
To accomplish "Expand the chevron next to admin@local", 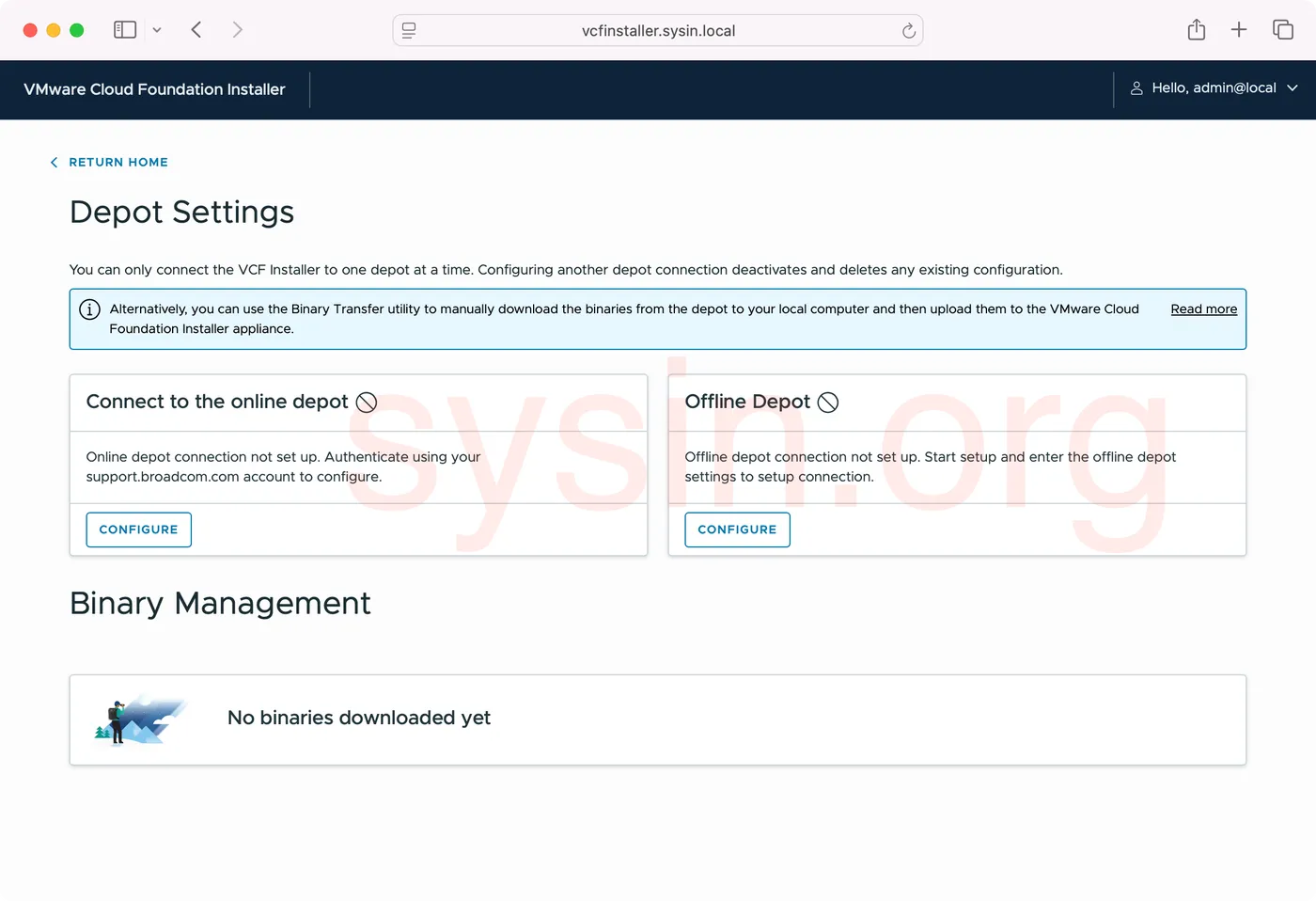I will 1292,88.
